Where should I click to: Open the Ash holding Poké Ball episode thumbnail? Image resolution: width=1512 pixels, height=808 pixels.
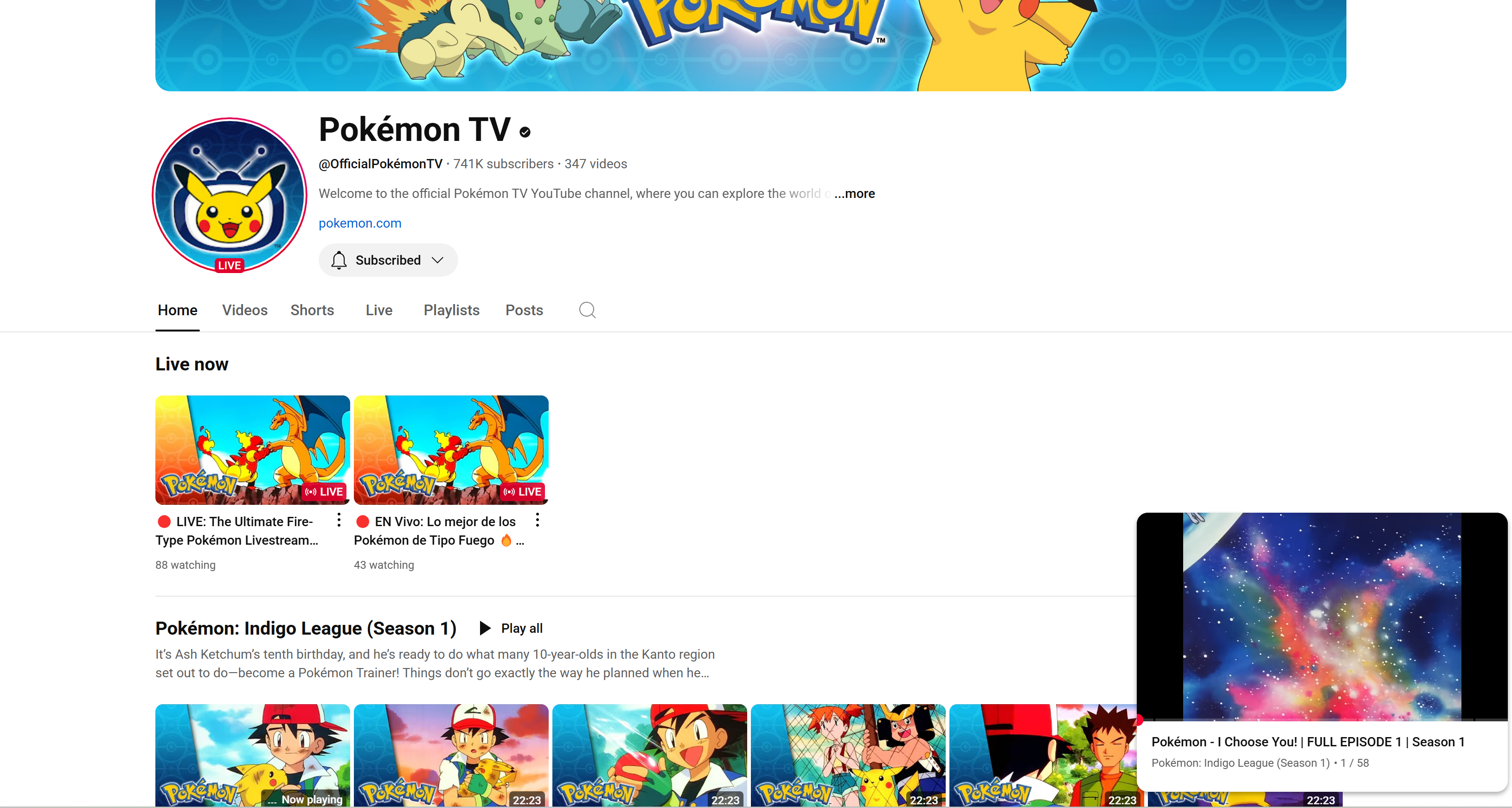pyautogui.click(x=649, y=755)
